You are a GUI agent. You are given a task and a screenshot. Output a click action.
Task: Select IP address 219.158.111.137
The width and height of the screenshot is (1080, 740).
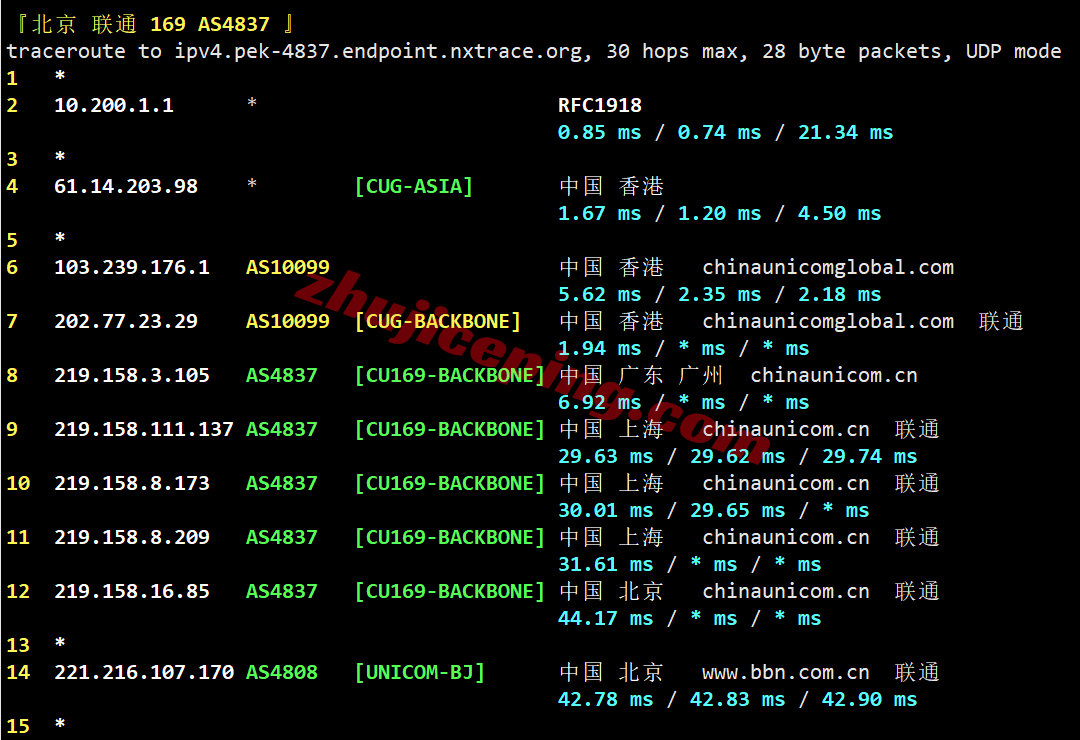point(144,429)
